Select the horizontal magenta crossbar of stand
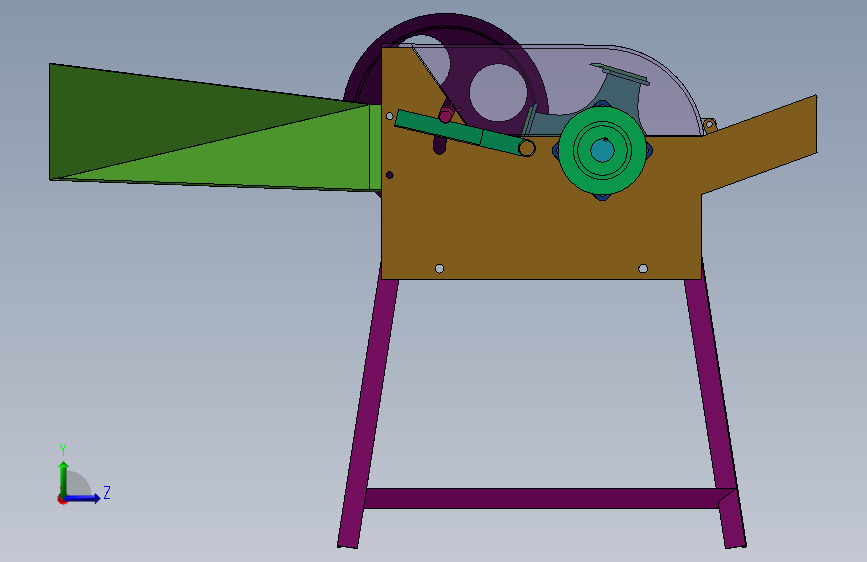 coord(542,498)
